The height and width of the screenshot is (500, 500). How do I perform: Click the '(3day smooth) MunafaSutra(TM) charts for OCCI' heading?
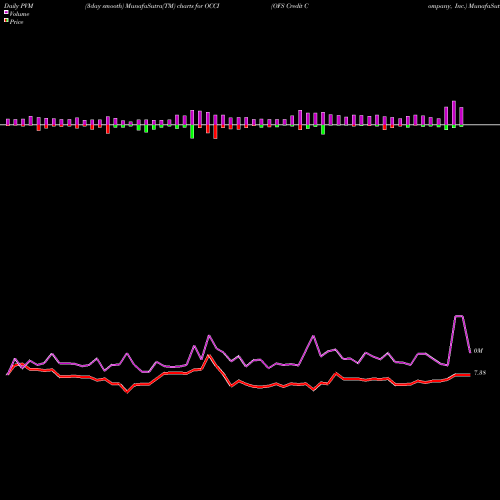[152, 6]
